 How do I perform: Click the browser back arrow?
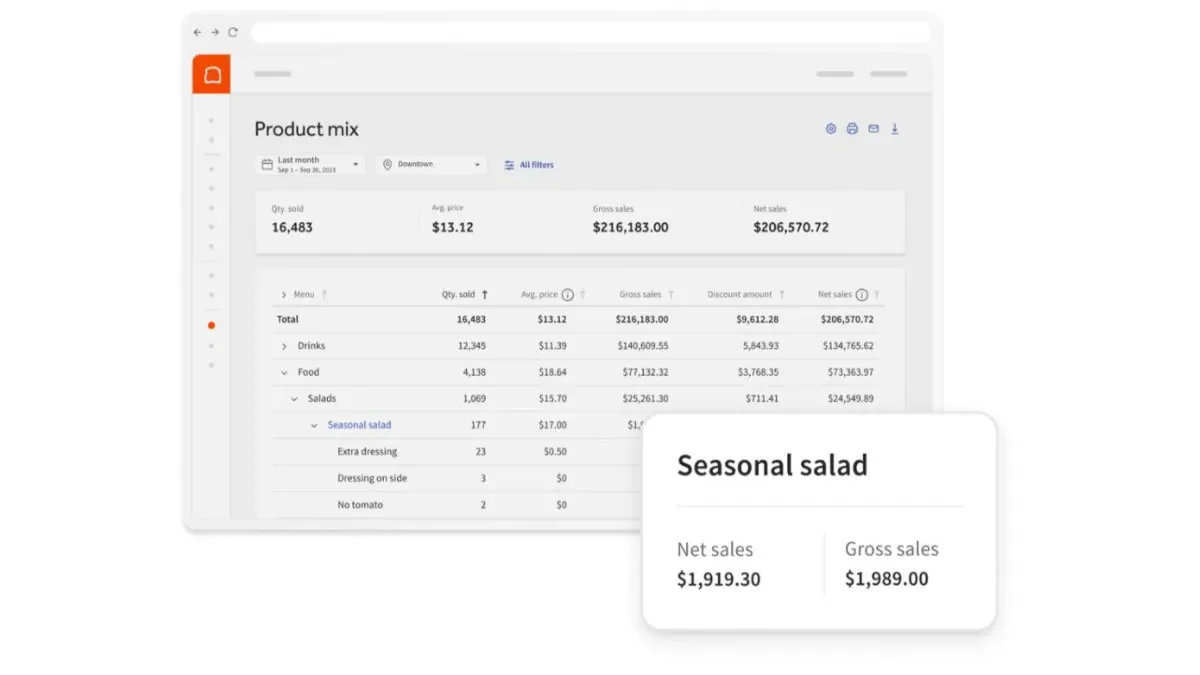coord(197,32)
